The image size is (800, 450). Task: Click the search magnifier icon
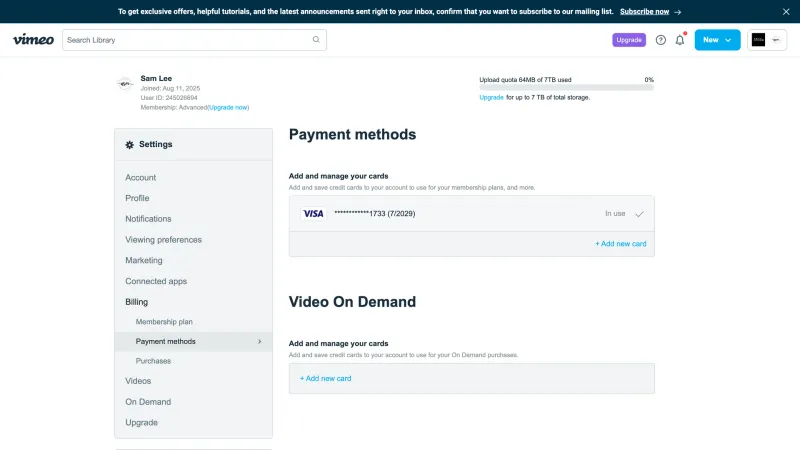[316, 39]
